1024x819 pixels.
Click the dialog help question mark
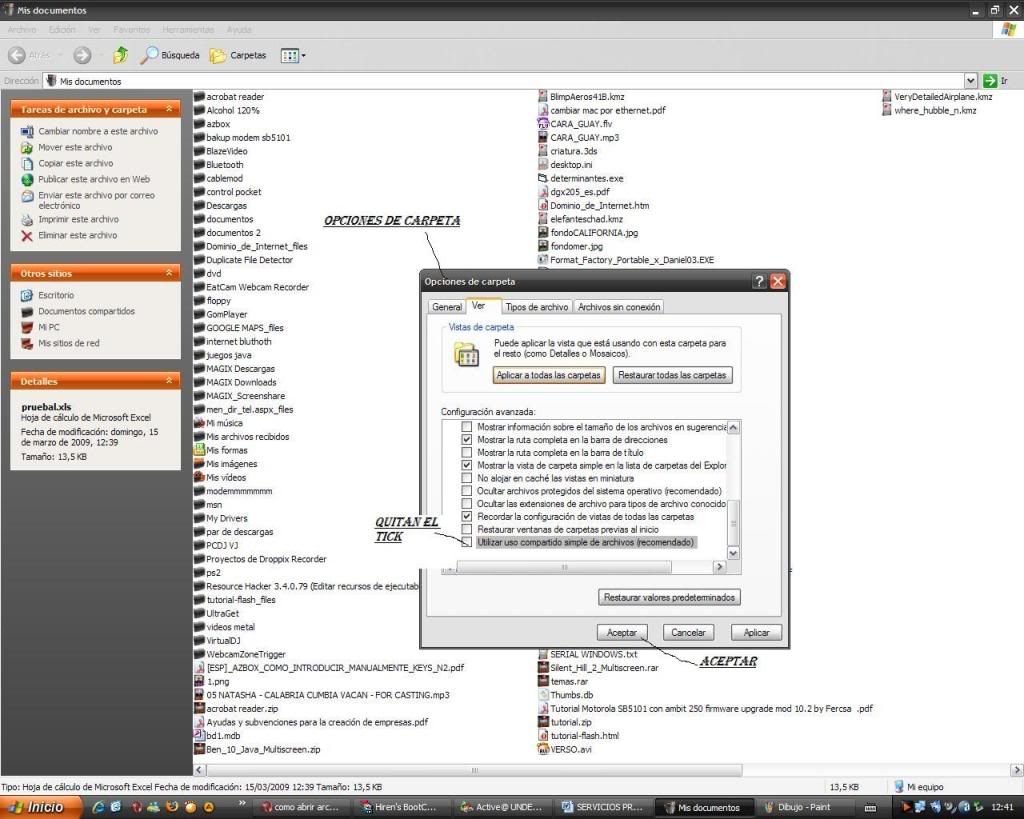tap(759, 281)
